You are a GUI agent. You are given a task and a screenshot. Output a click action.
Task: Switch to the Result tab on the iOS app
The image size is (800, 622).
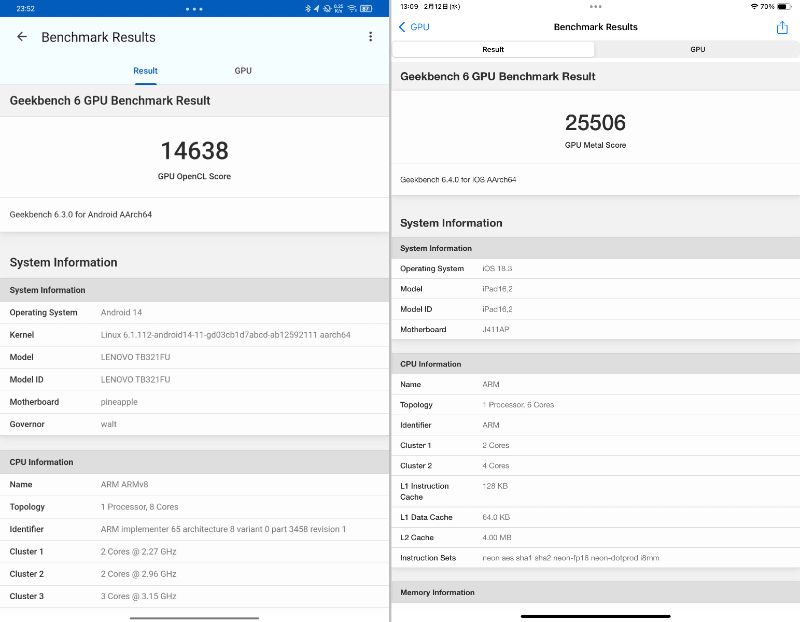(x=495, y=49)
